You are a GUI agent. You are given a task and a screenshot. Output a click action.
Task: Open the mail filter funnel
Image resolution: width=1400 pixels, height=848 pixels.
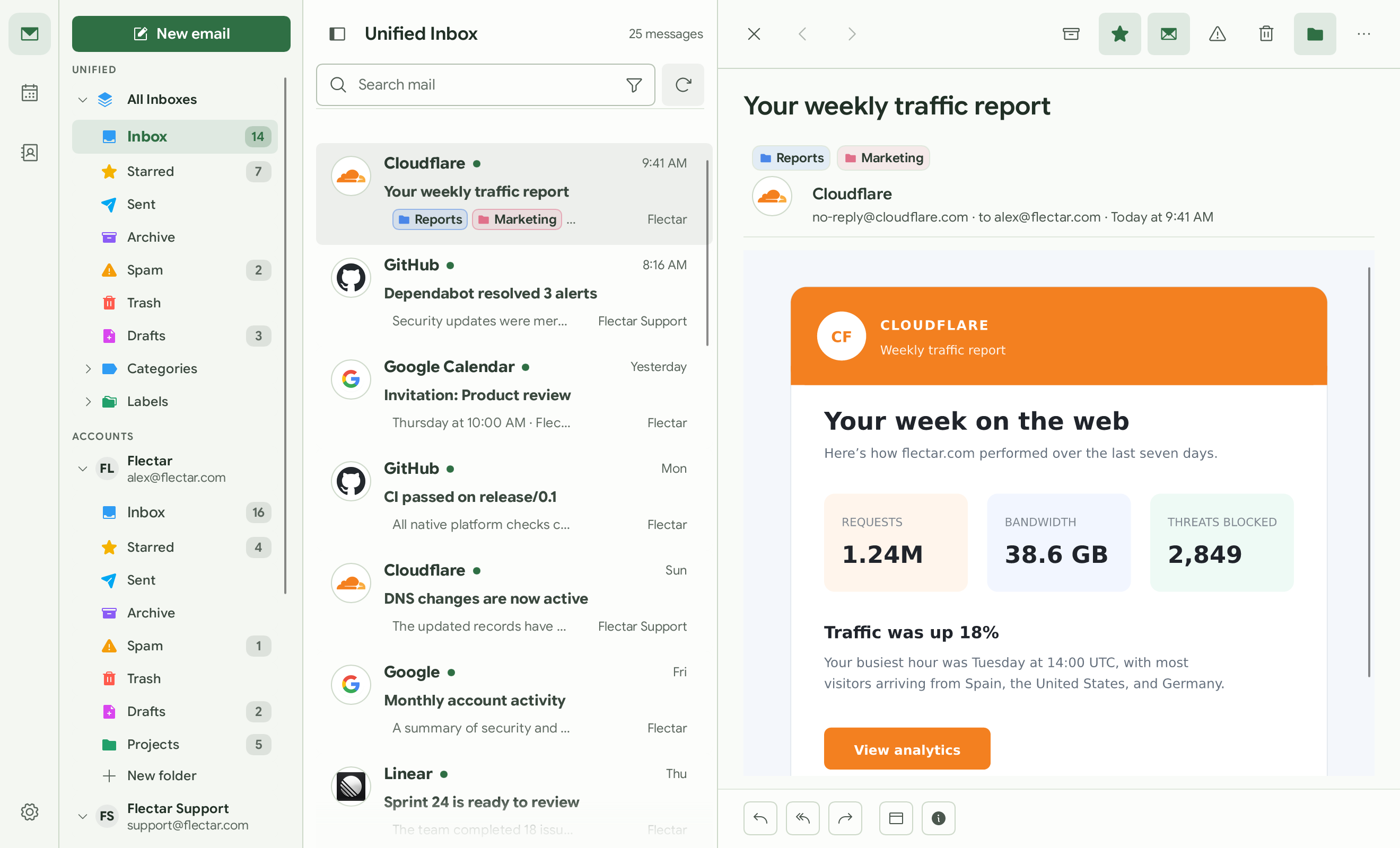click(x=634, y=85)
